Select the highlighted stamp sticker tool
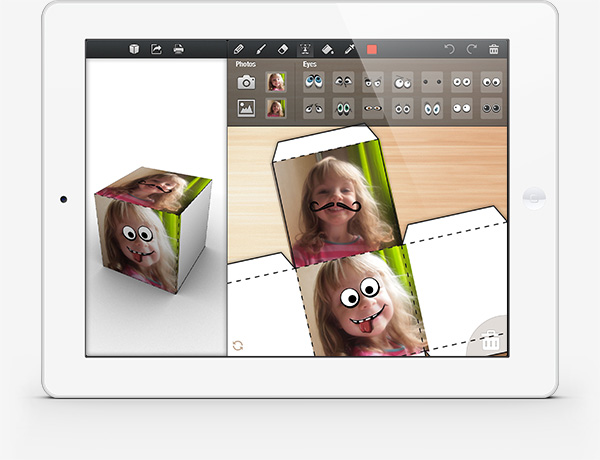Screen dimensions: 600x460 click(x=305, y=48)
